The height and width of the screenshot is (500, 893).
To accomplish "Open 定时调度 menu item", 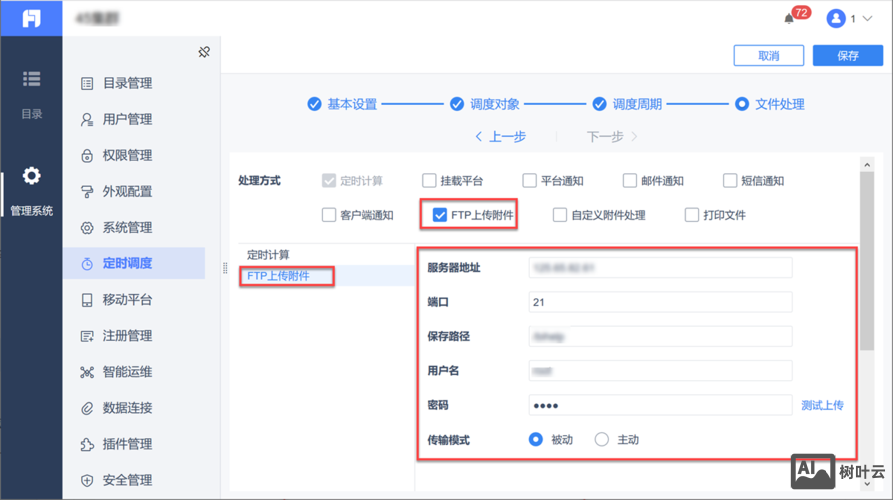I will 134,263.
